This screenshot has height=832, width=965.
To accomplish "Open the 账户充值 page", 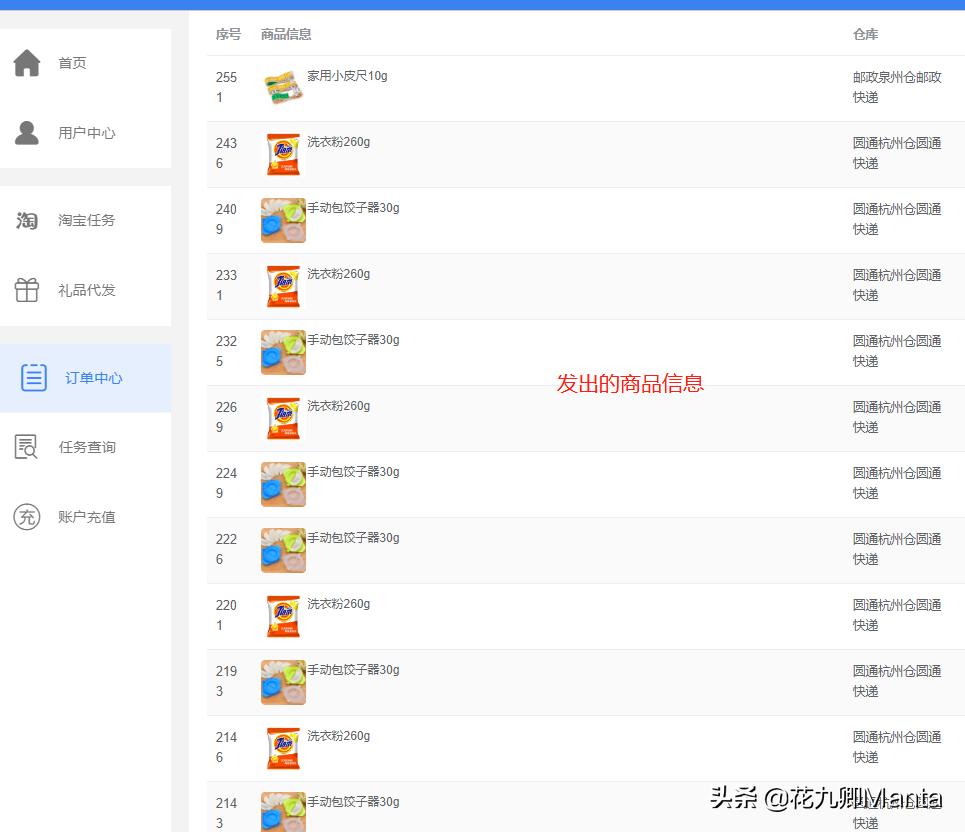I will (x=87, y=517).
